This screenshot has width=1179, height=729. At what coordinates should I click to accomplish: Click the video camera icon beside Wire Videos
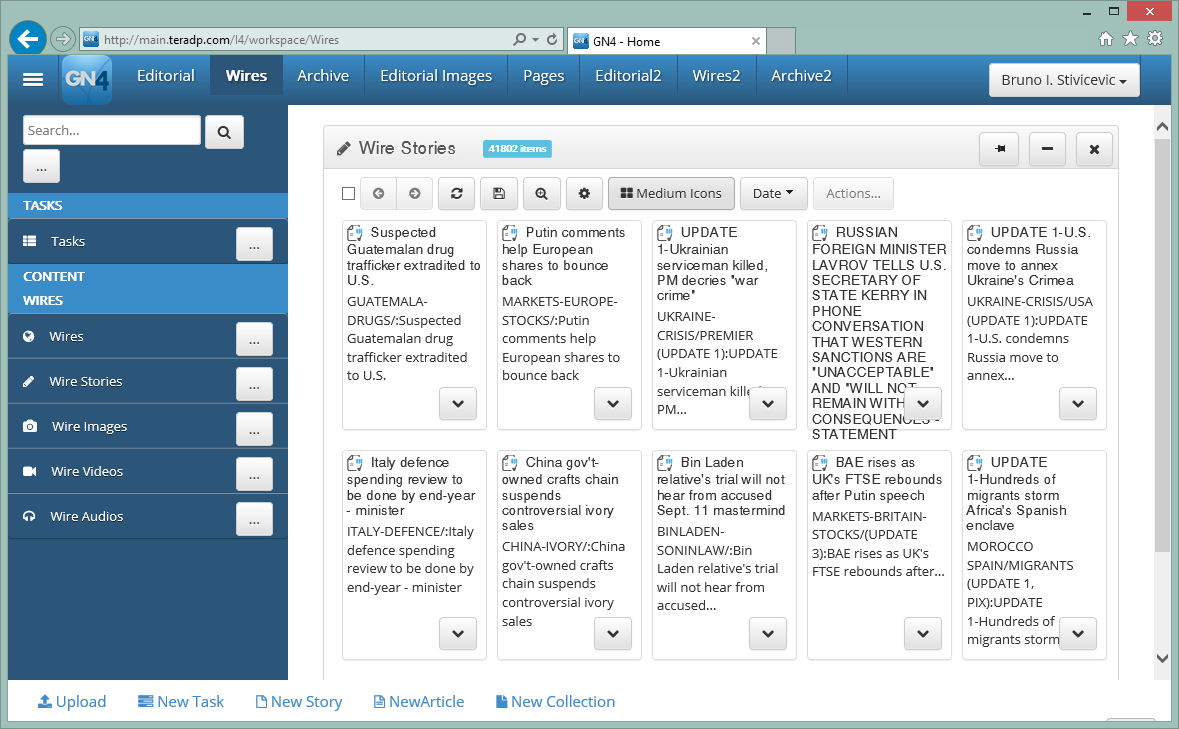point(30,471)
